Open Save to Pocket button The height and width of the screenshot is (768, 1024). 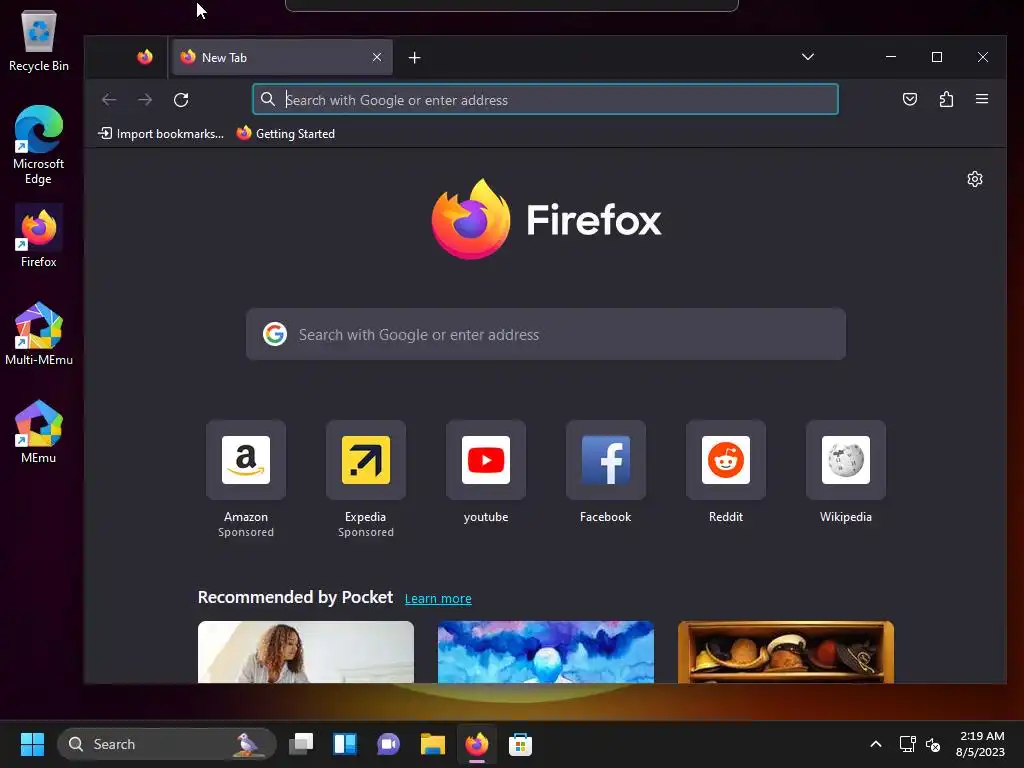tap(910, 99)
